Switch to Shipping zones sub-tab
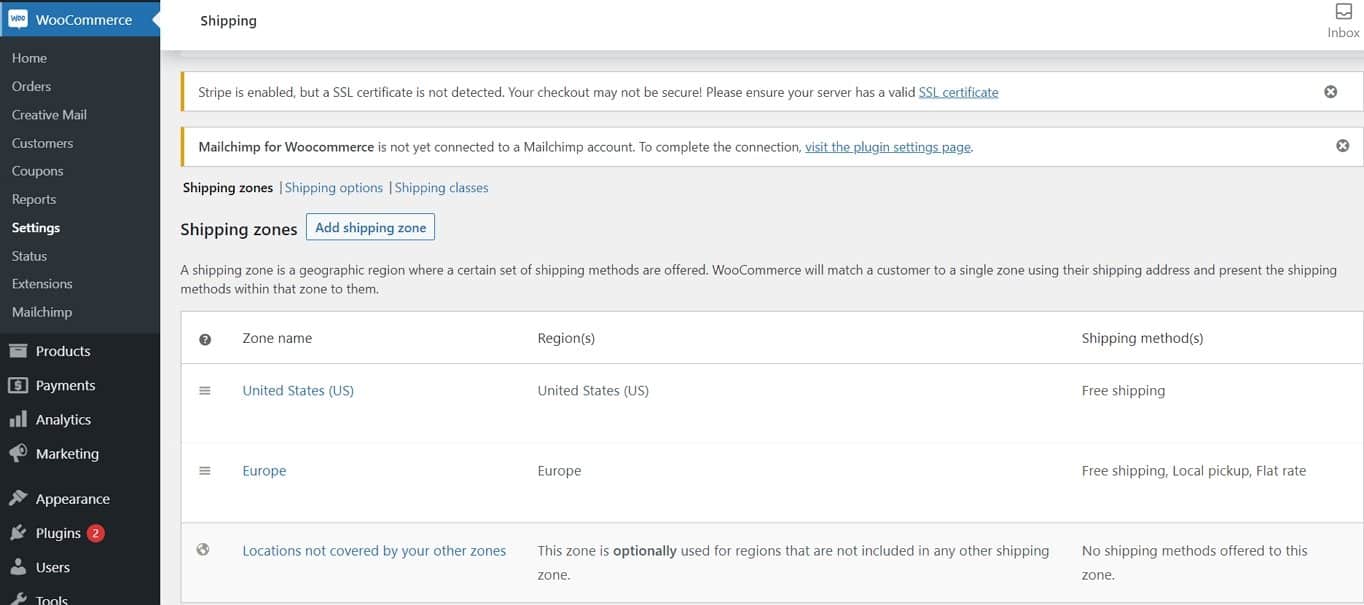The image size is (1364, 605). point(228,187)
